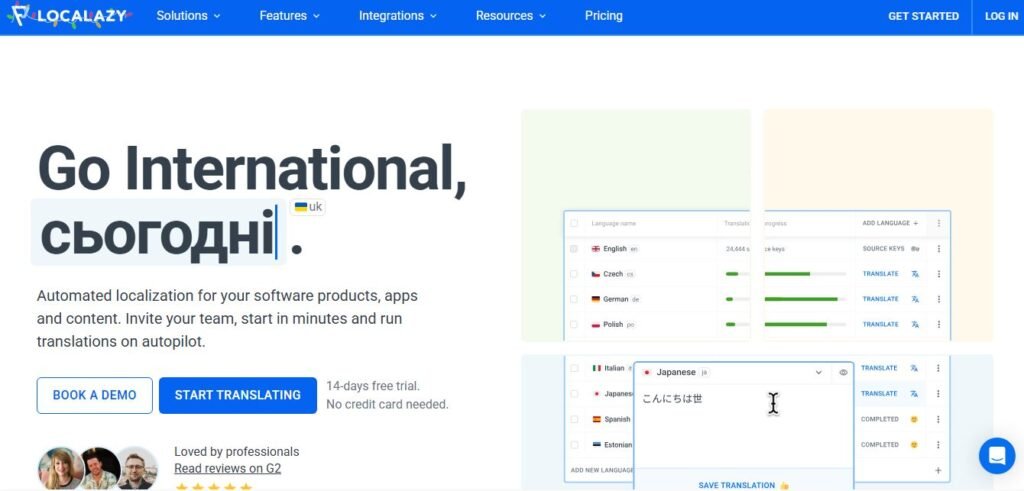
Task: Open the chat support widget
Action: [x=996, y=456]
